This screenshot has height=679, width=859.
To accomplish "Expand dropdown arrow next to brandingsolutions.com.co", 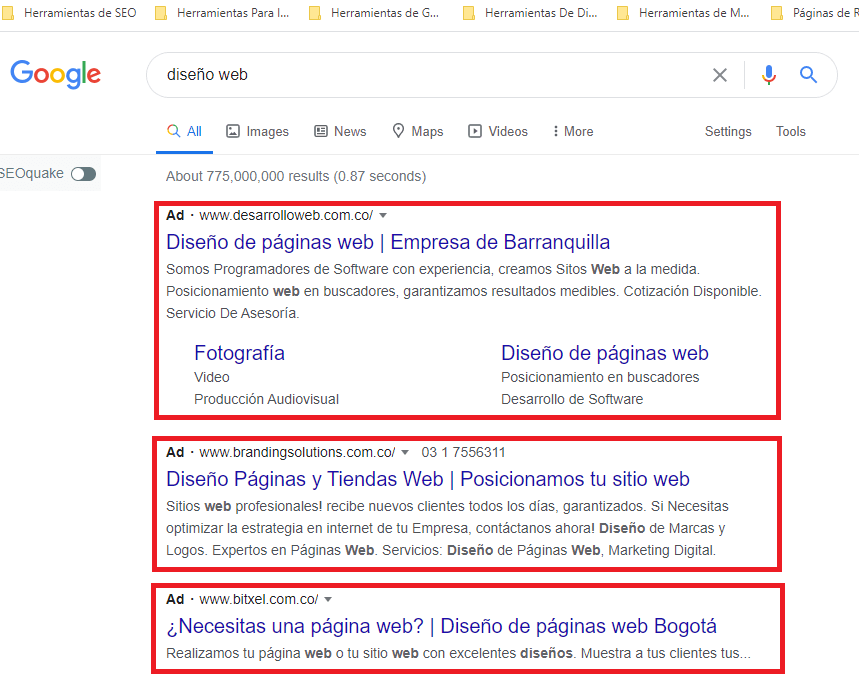I will coord(405,452).
